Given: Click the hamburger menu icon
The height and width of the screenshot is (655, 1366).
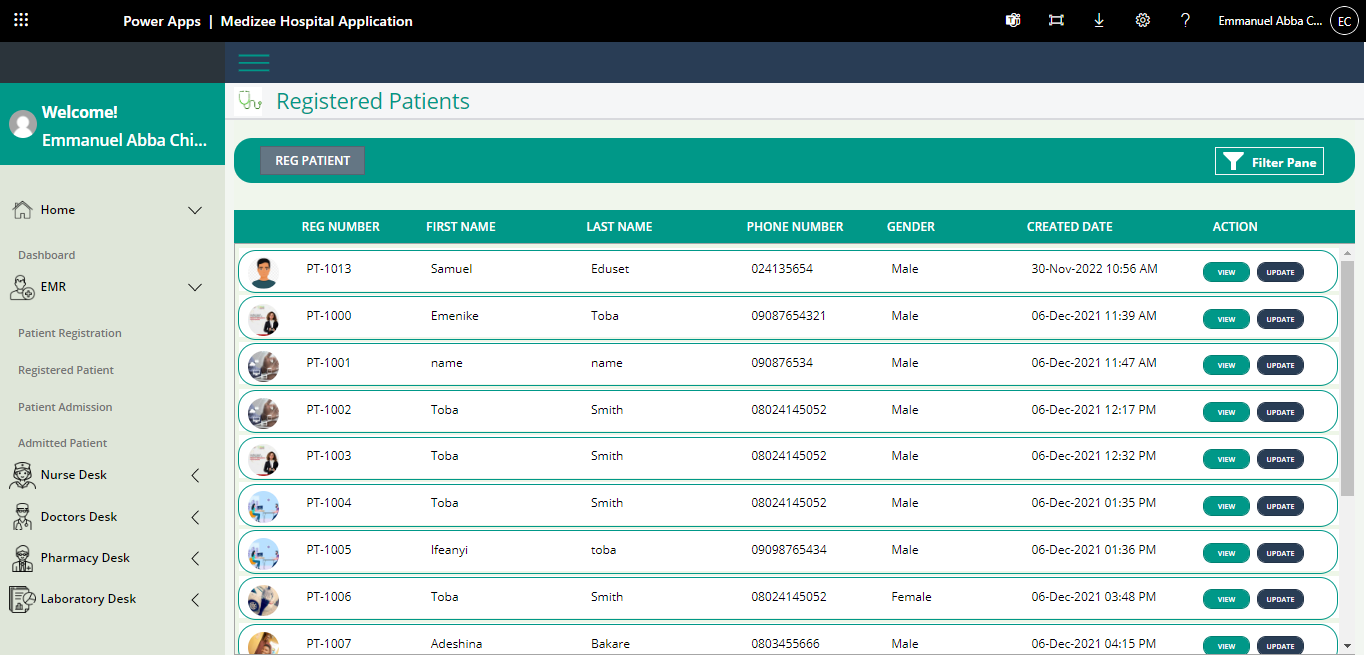Looking at the screenshot, I should click(x=254, y=62).
